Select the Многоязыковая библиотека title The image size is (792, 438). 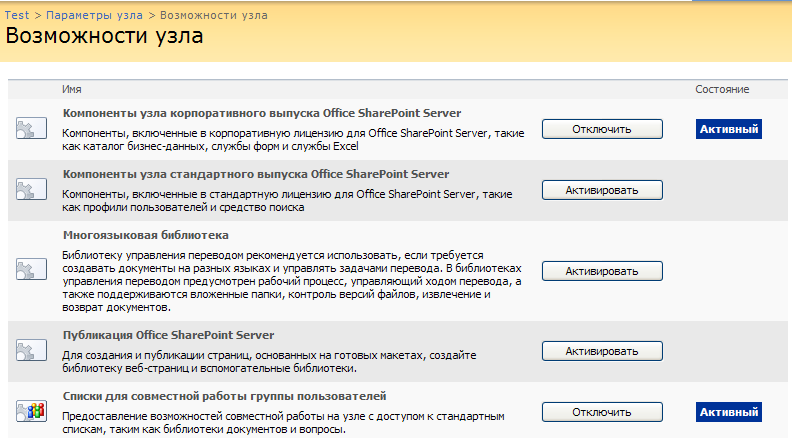(x=145, y=235)
